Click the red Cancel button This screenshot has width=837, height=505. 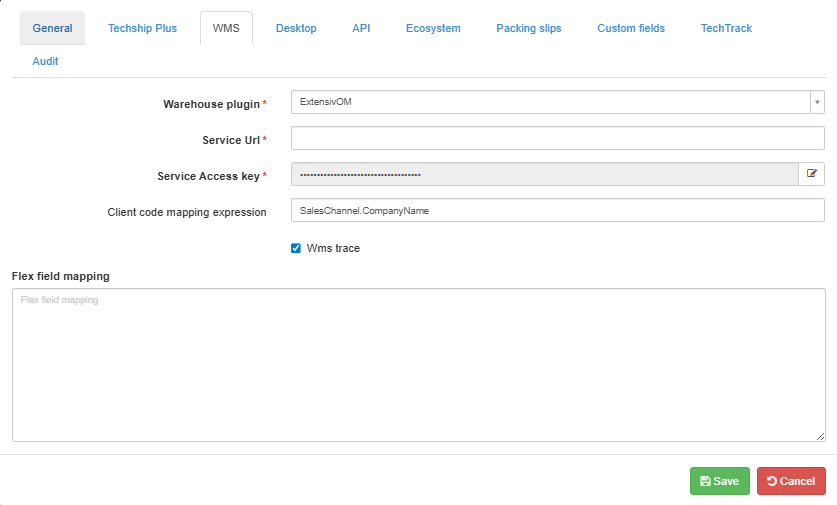pos(791,481)
